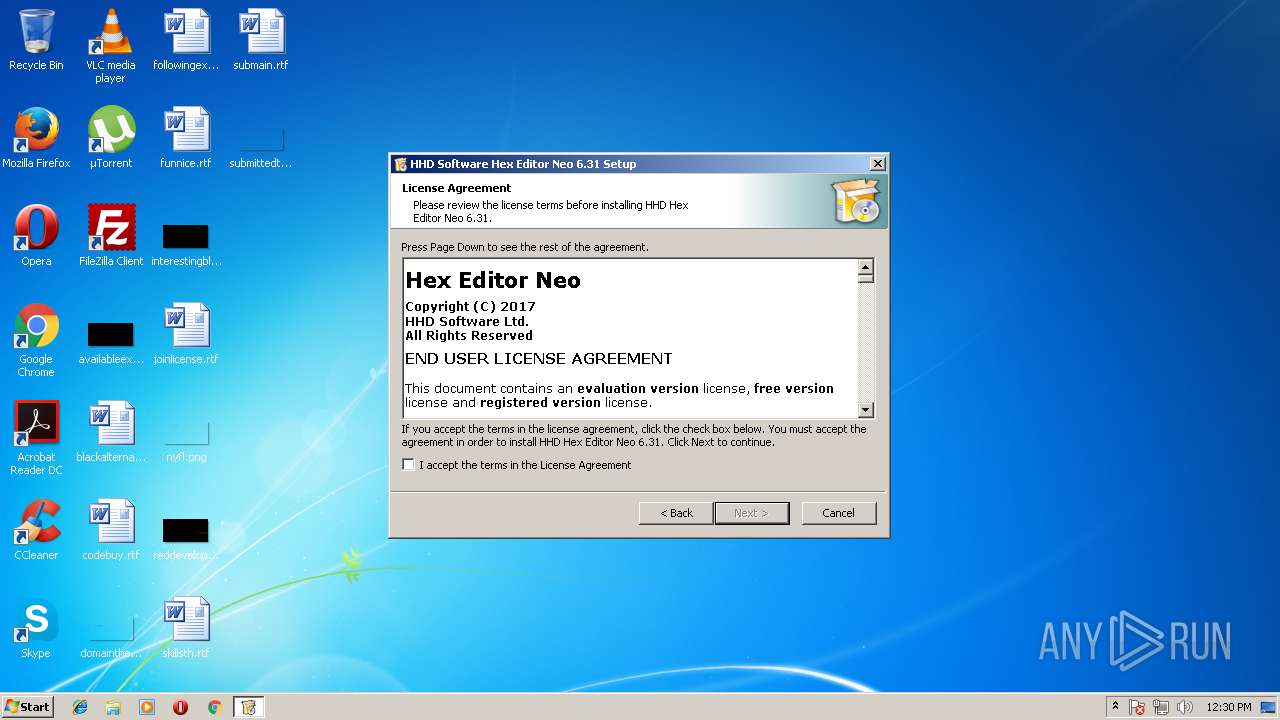Select the Mozilla Firefox shortcut
Viewport: 1280px width, 720px height.
[x=36, y=138]
